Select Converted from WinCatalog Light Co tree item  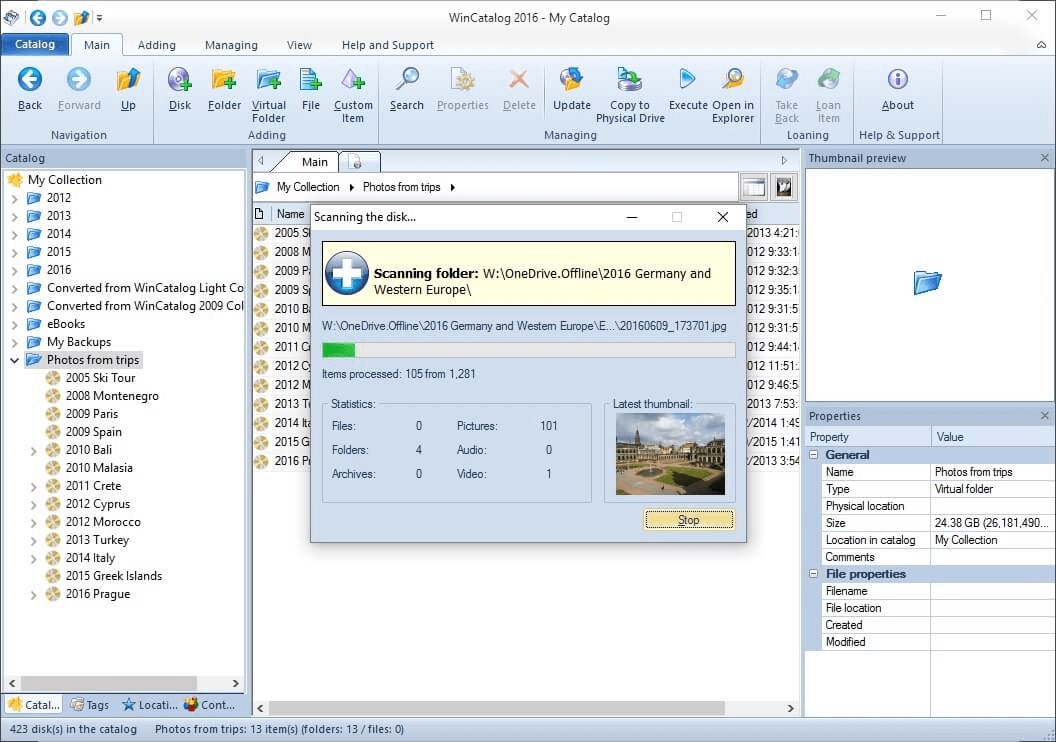[145, 288]
